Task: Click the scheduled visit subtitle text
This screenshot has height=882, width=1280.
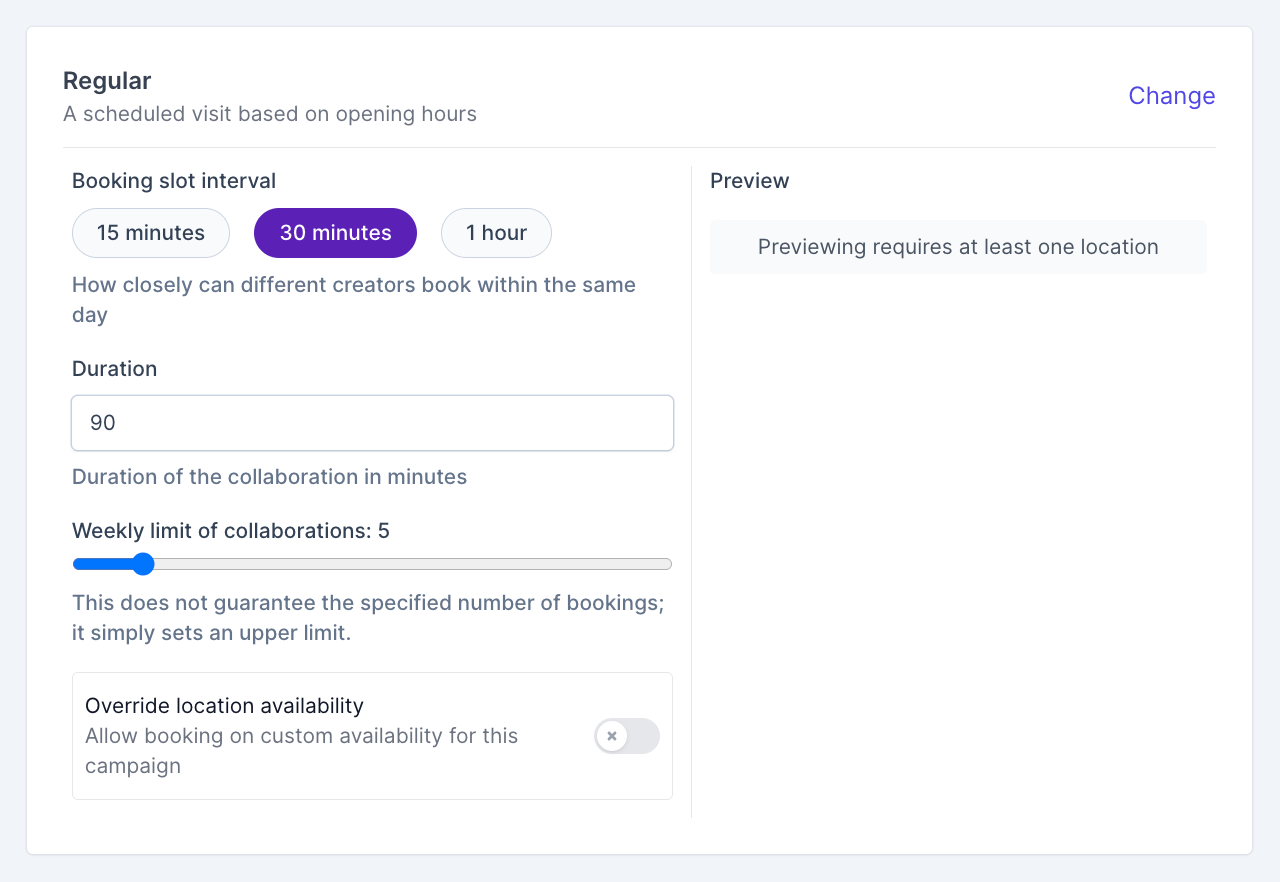Action: [x=270, y=114]
